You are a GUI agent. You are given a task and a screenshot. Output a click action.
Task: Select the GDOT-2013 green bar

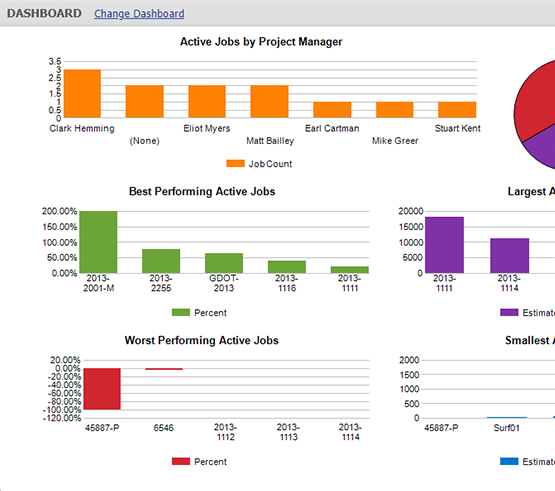(x=224, y=263)
